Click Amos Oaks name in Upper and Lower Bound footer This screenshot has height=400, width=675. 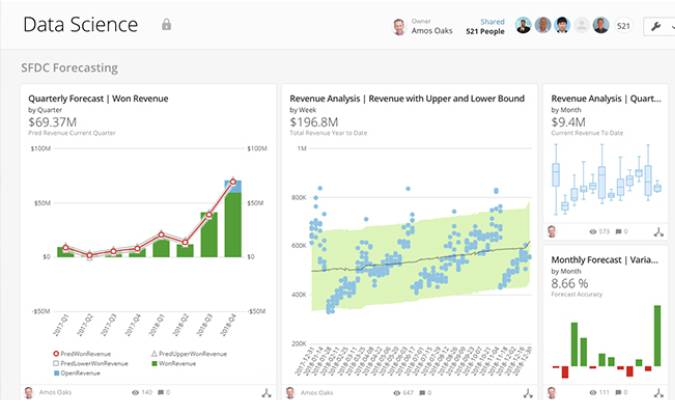[316, 392]
